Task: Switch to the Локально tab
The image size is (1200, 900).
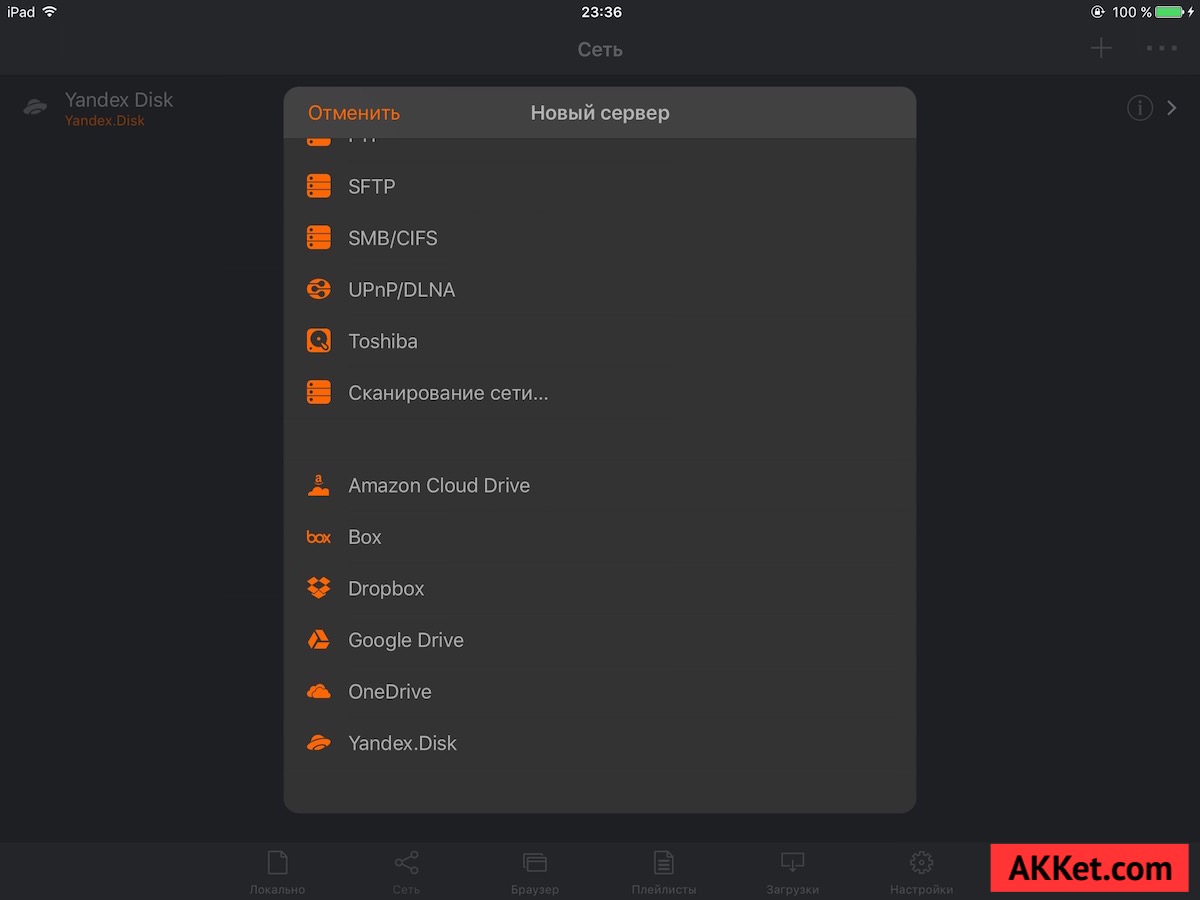Action: click(277, 871)
